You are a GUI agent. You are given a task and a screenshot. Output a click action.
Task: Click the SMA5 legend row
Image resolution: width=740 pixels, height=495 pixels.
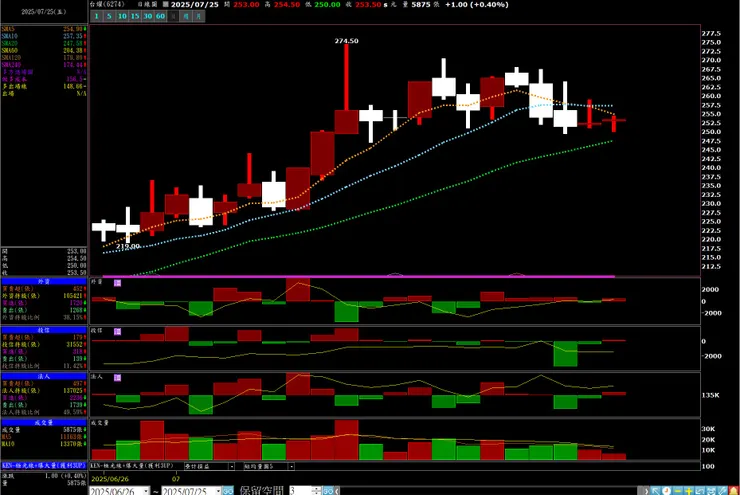[x=43, y=29]
